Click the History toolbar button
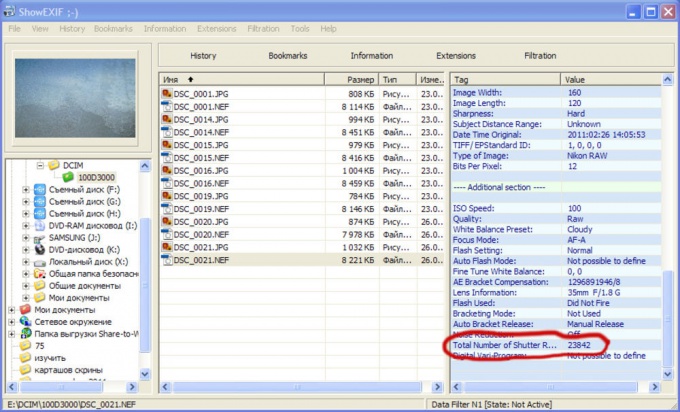The width and height of the screenshot is (680, 412). [x=203, y=56]
